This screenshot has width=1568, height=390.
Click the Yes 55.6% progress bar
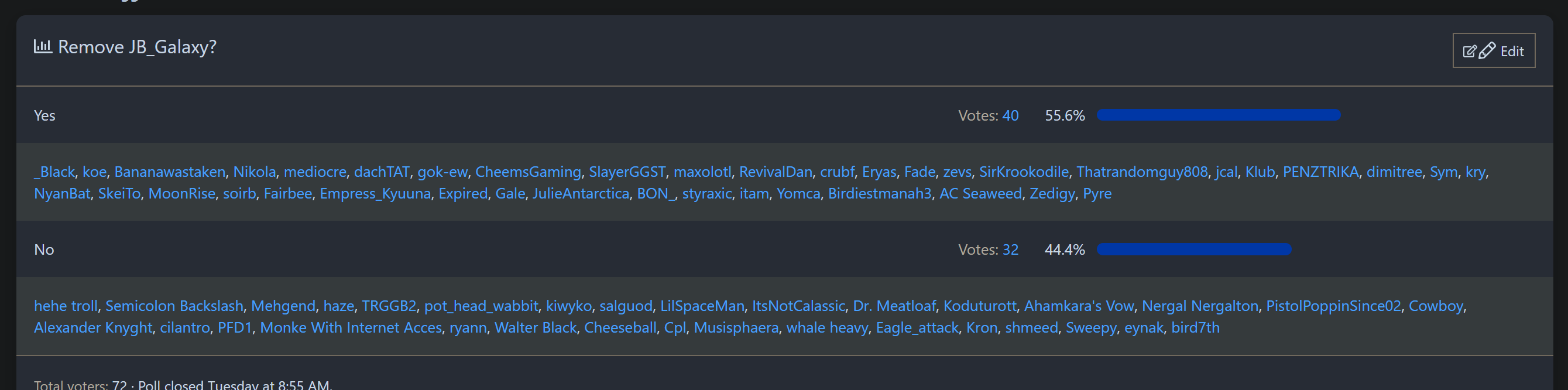(x=1218, y=115)
